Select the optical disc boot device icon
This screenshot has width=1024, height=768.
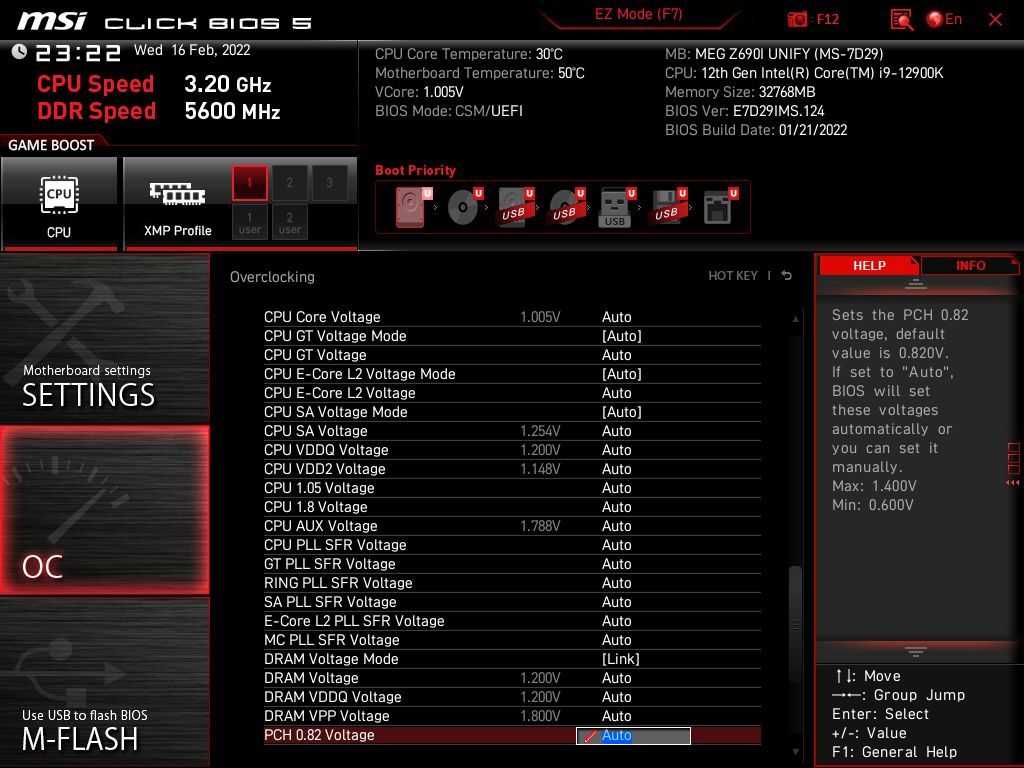[x=464, y=207]
